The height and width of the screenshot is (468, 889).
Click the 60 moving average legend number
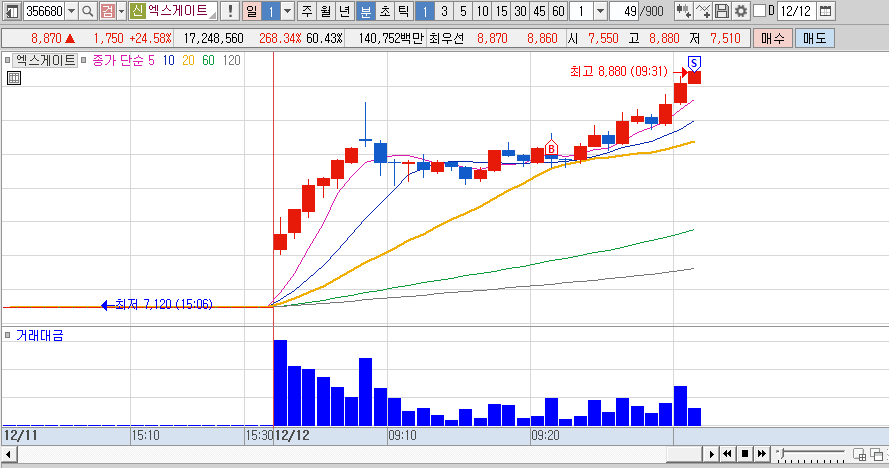click(208, 60)
